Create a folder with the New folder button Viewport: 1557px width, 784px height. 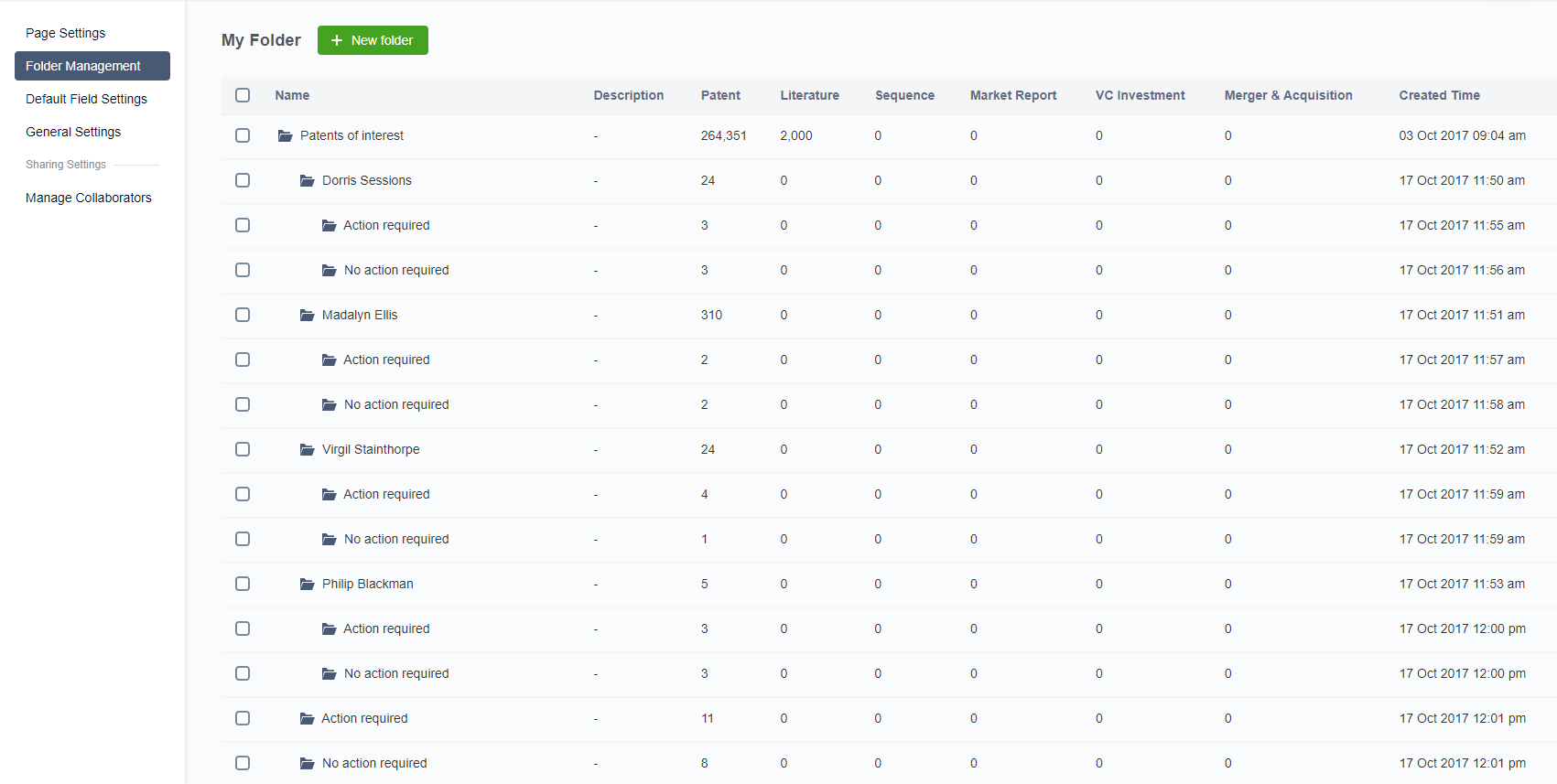[x=373, y=40]
